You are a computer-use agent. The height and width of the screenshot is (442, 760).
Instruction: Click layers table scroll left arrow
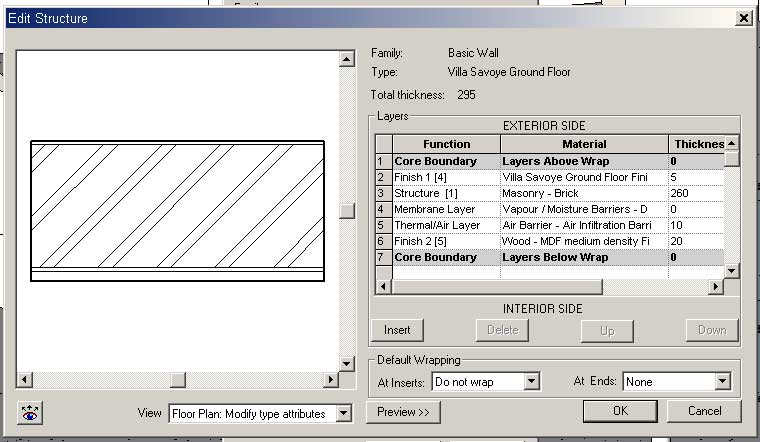click(x=383, y=286)
